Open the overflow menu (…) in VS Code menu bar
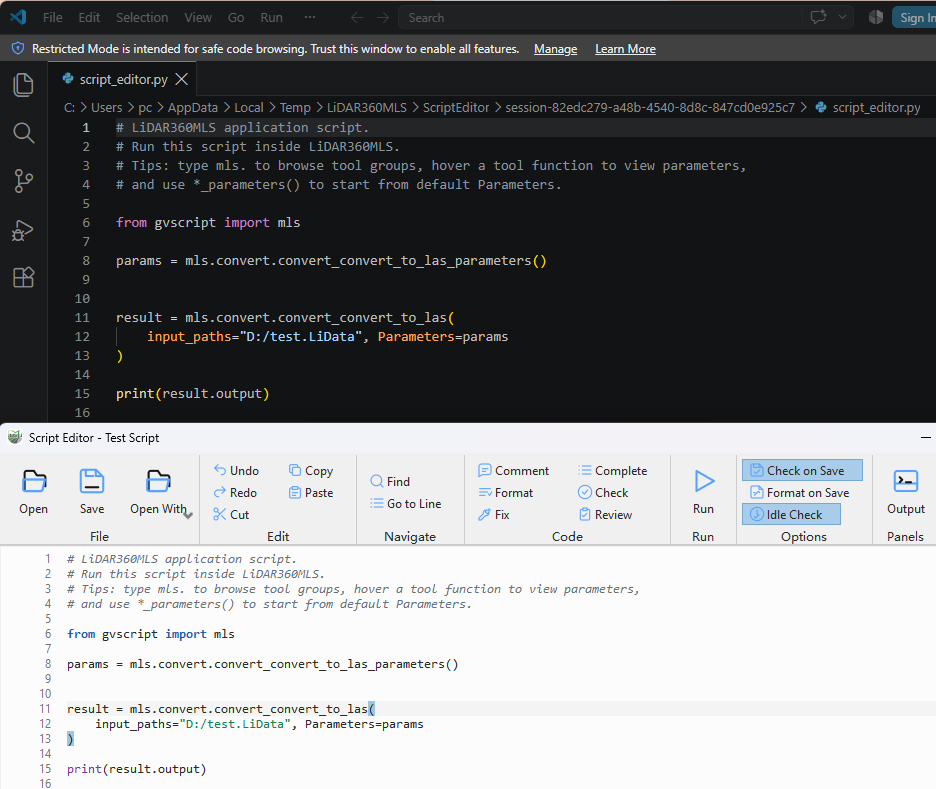Screen dimensions: 936x789 tap(309, 17)
